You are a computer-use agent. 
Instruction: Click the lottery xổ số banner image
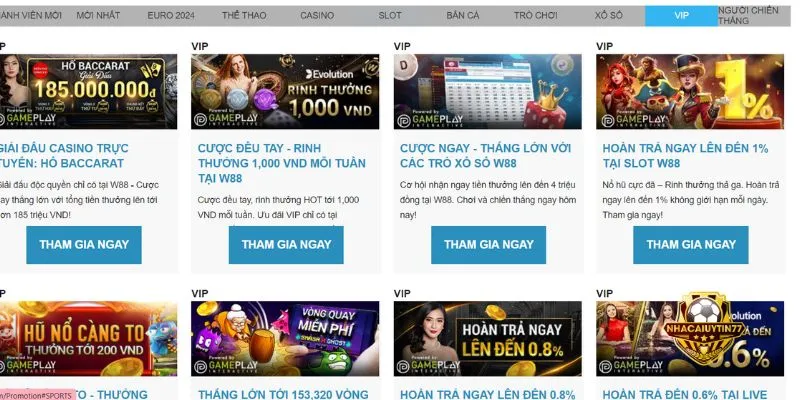(487, 91)
